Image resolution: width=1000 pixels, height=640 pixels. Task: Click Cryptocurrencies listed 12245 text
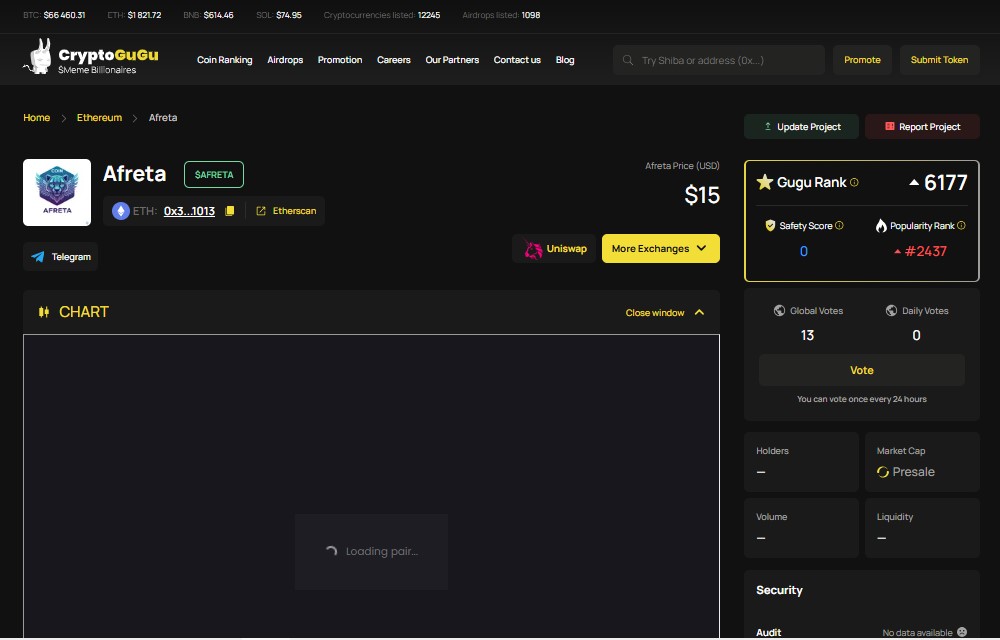point(382,15)
